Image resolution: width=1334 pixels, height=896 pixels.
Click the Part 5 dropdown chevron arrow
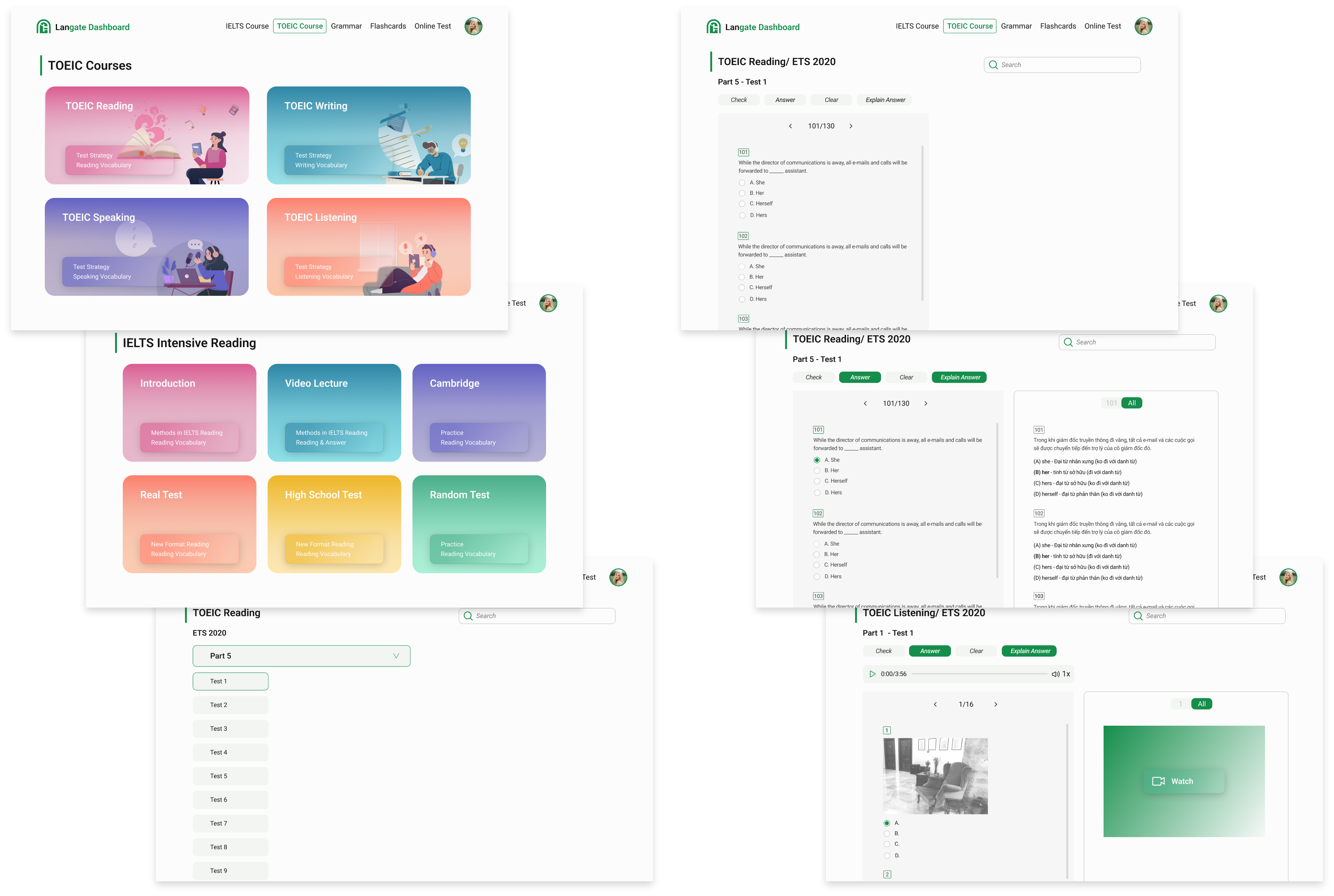[x=396, y=656]
